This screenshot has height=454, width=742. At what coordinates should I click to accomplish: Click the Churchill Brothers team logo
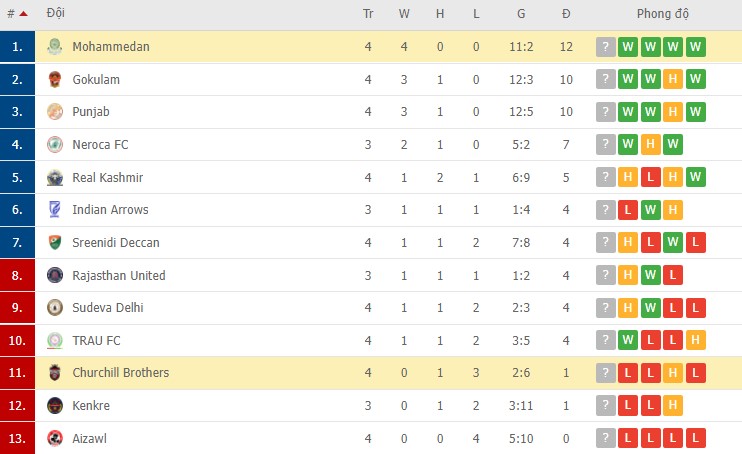(x=55, y=373)
